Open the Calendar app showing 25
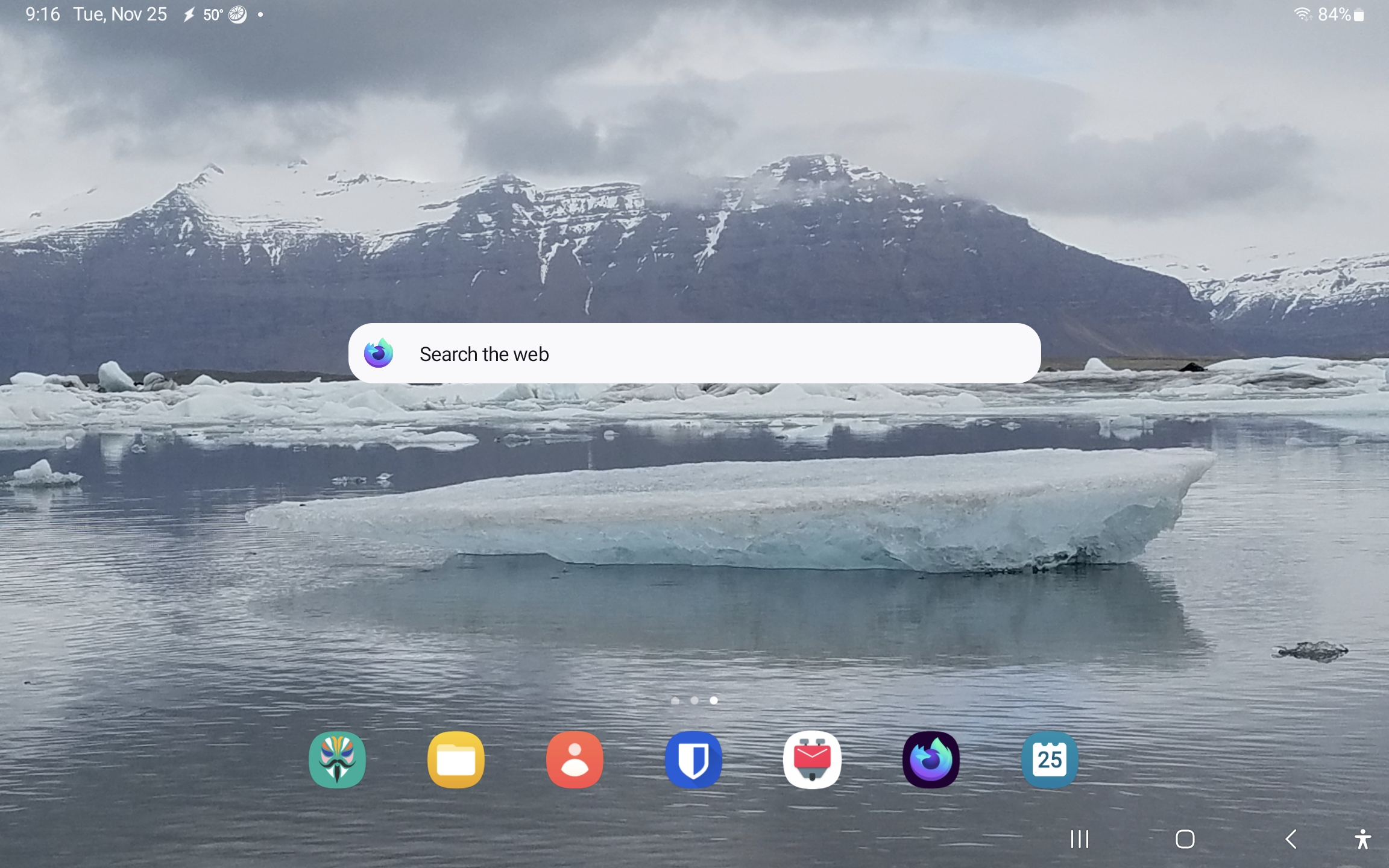 (x=1050, y=759)
